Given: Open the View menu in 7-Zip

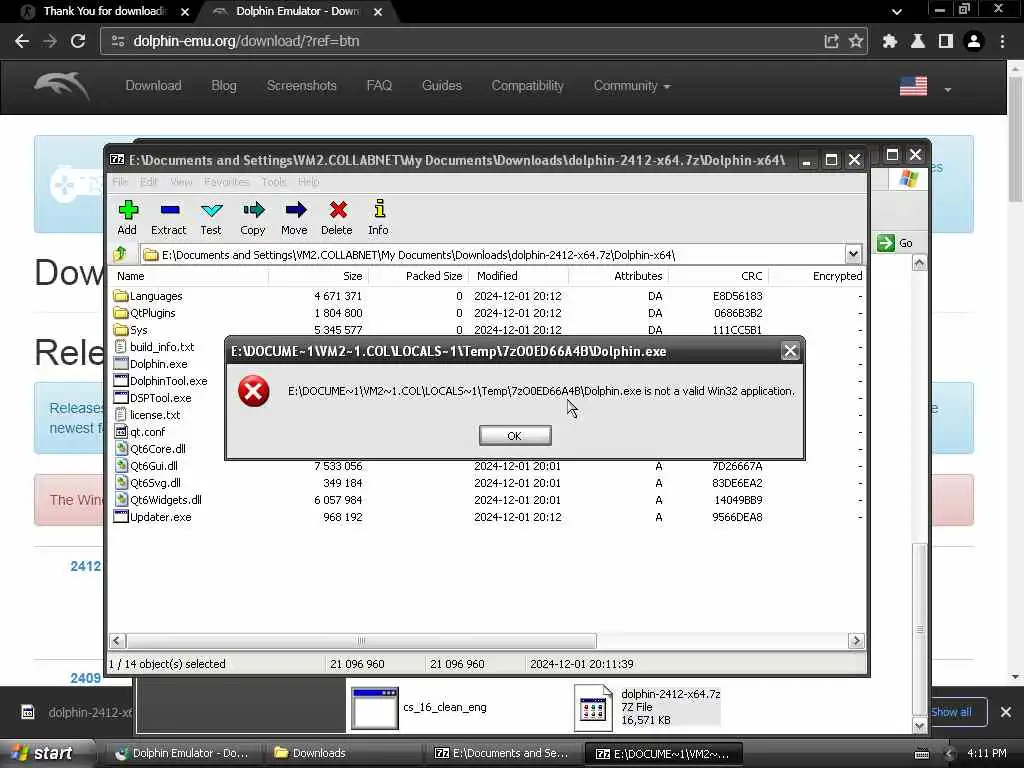Looking at the screenshot, I should click(181, 182).
